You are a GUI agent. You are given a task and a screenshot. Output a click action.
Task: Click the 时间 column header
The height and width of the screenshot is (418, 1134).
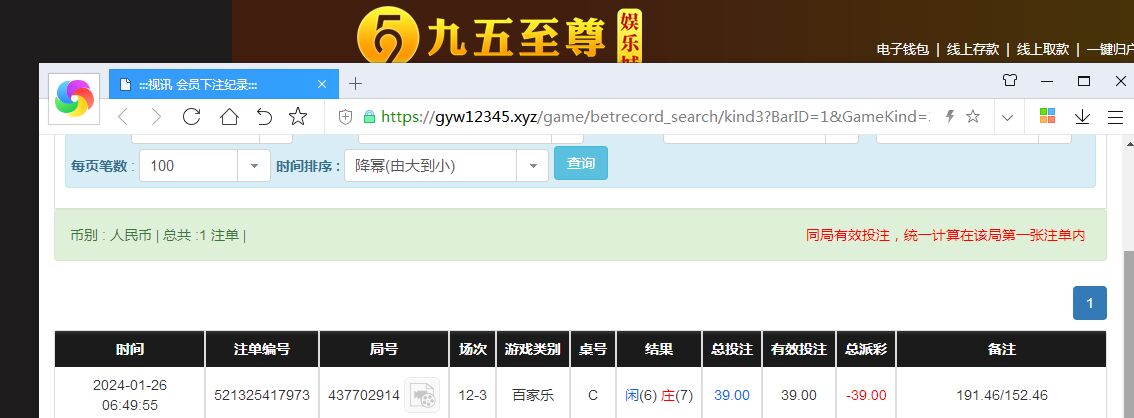tap(130, 349)
